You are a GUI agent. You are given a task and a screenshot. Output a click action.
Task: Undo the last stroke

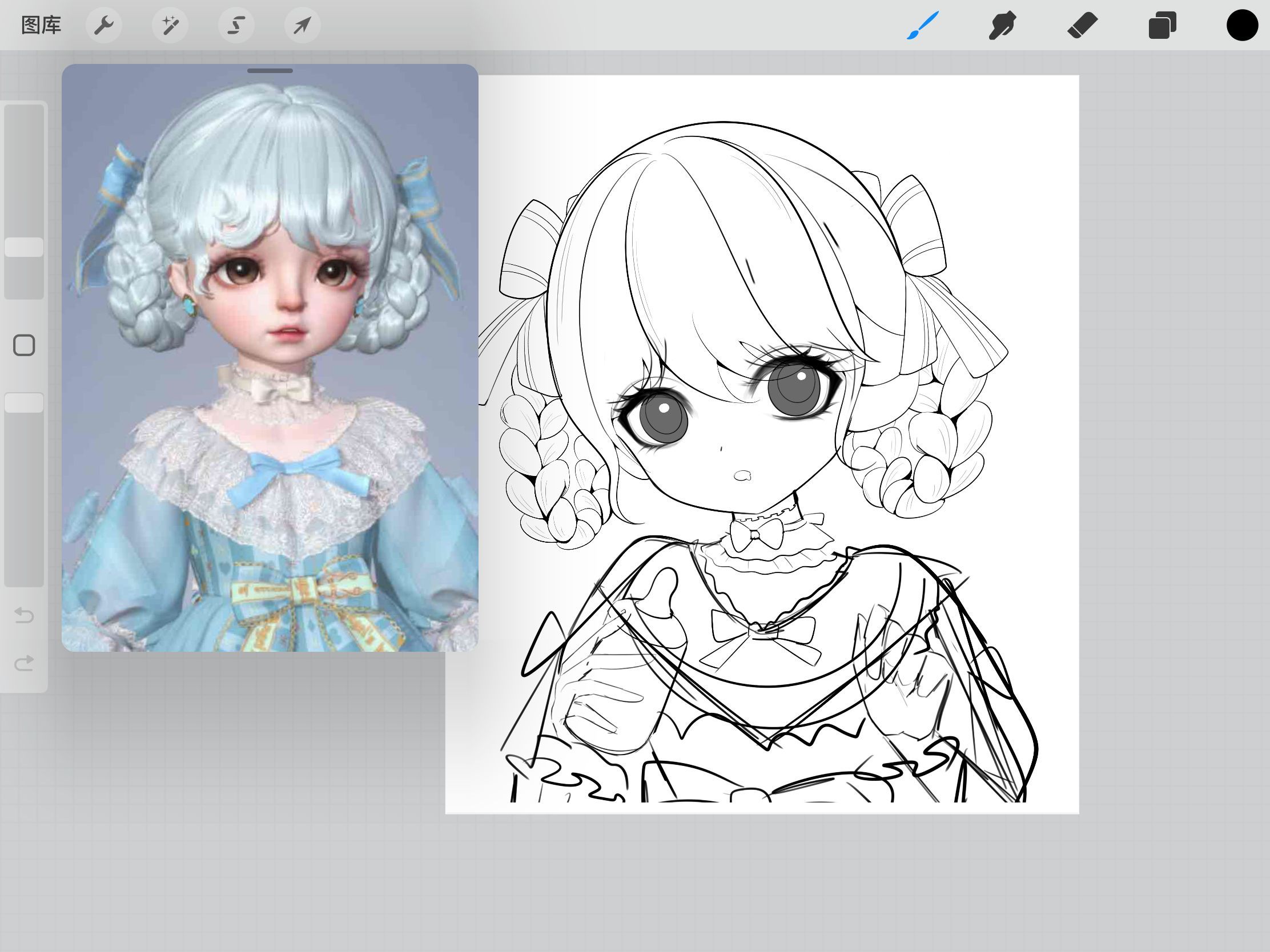click(24, 615)
